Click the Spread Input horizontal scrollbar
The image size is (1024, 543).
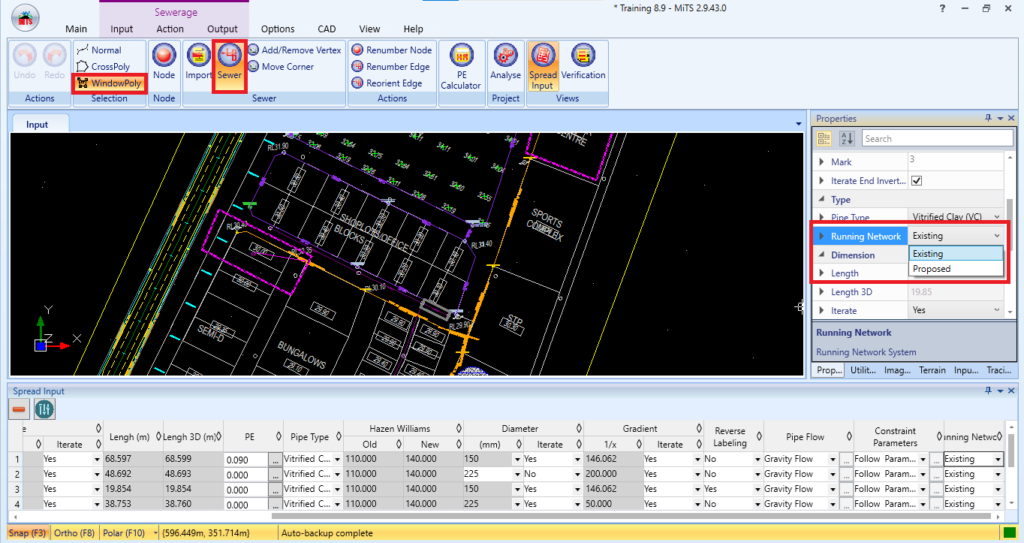[631, 516]
